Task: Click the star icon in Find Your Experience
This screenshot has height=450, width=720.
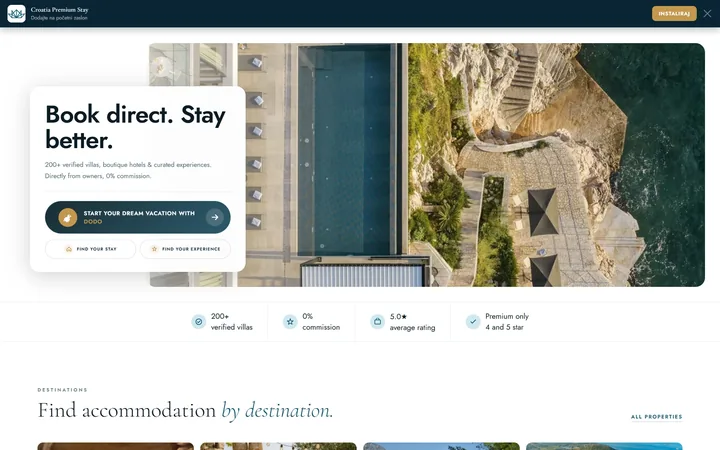Action: [154, 249]
